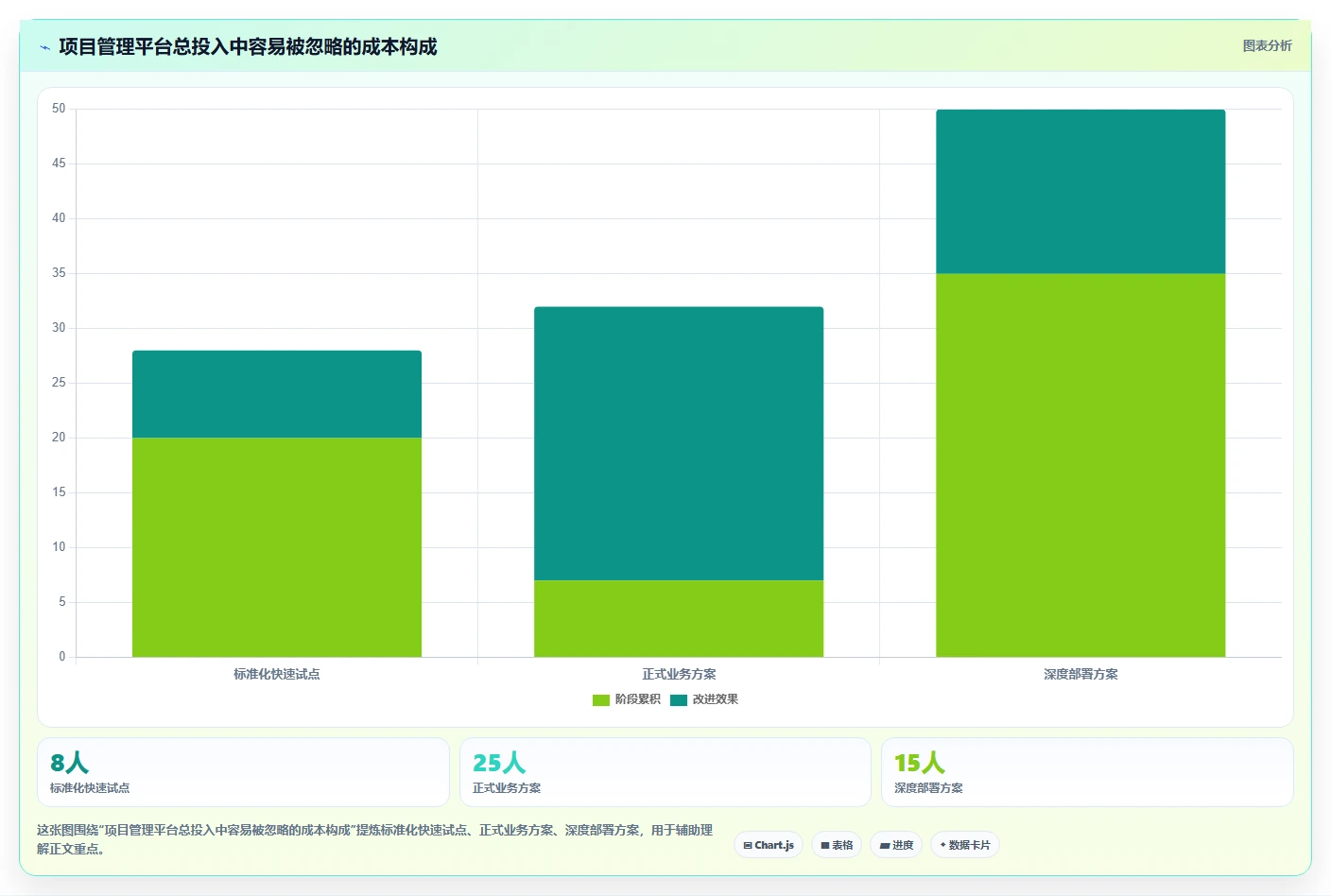Toggle the 改进效果 legend color box
This screenshot has width=1331, height=896.
(678, 700)
